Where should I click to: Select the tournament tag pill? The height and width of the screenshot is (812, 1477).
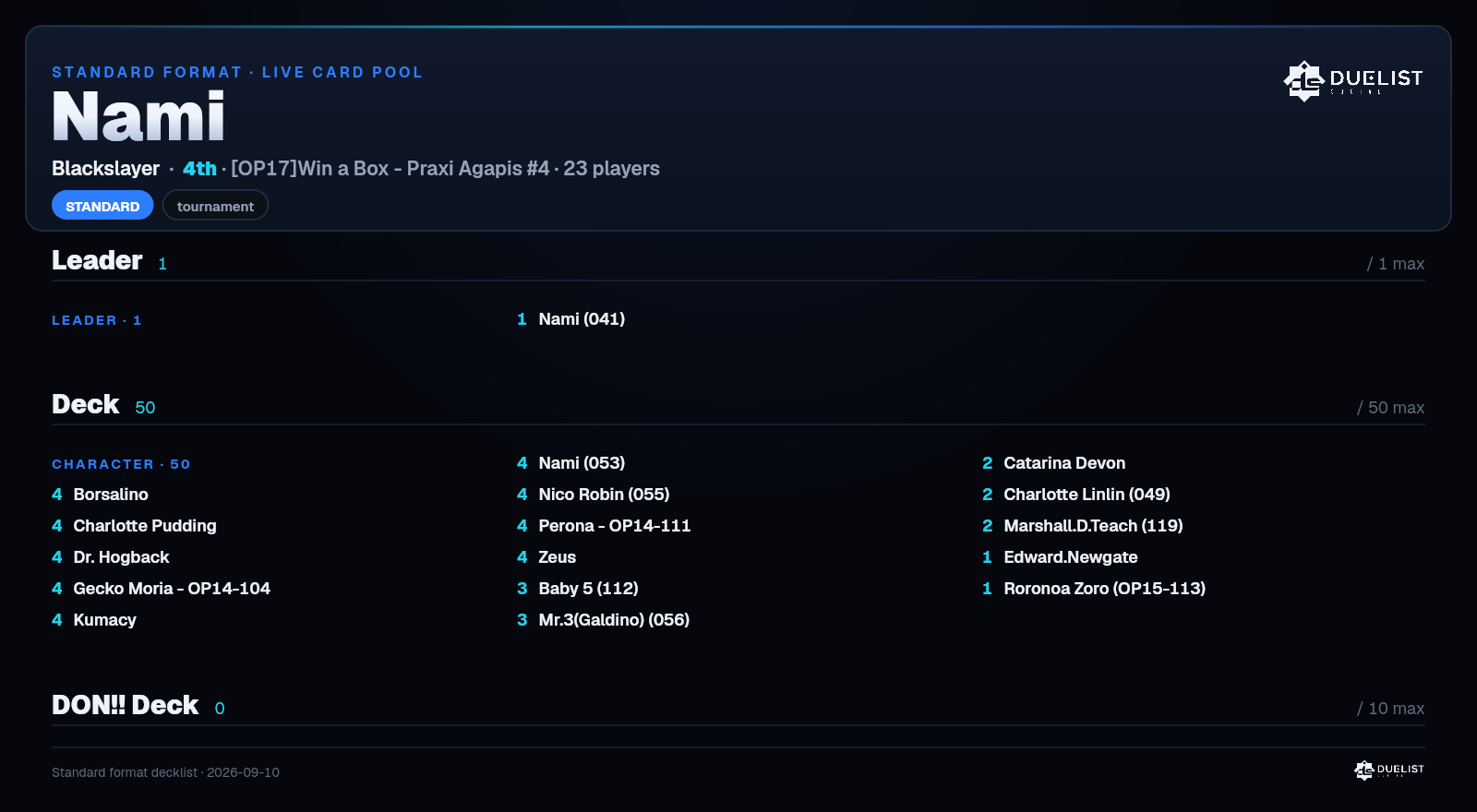pos(215,206)
